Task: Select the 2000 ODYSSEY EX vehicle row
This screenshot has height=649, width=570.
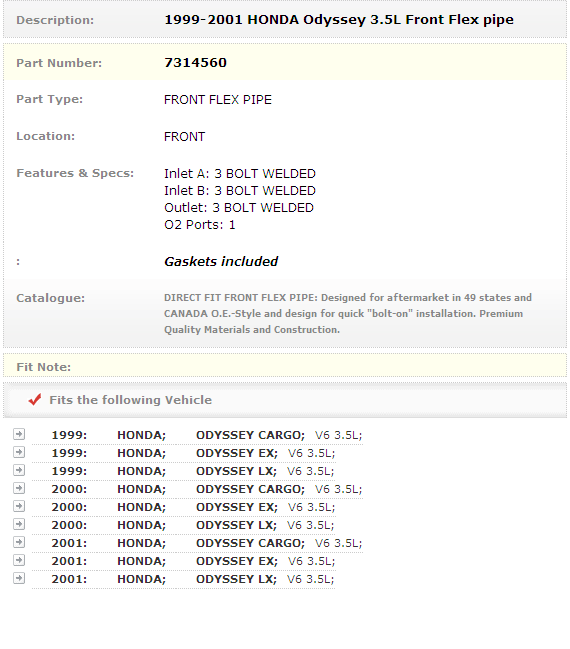Action: tap(184, 507)
